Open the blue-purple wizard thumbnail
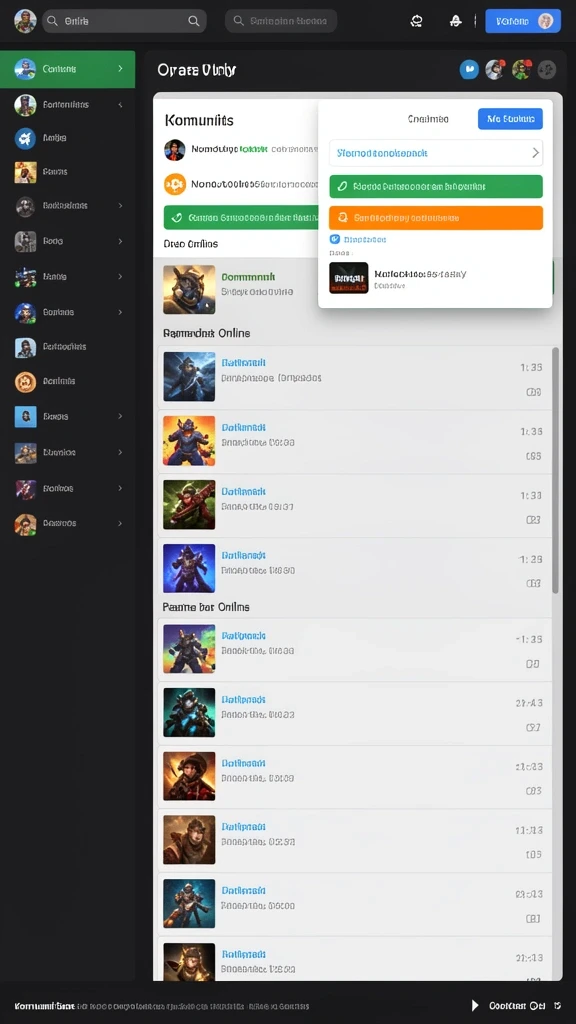This screenshot has height=1024, width=576. pos(189,568)
